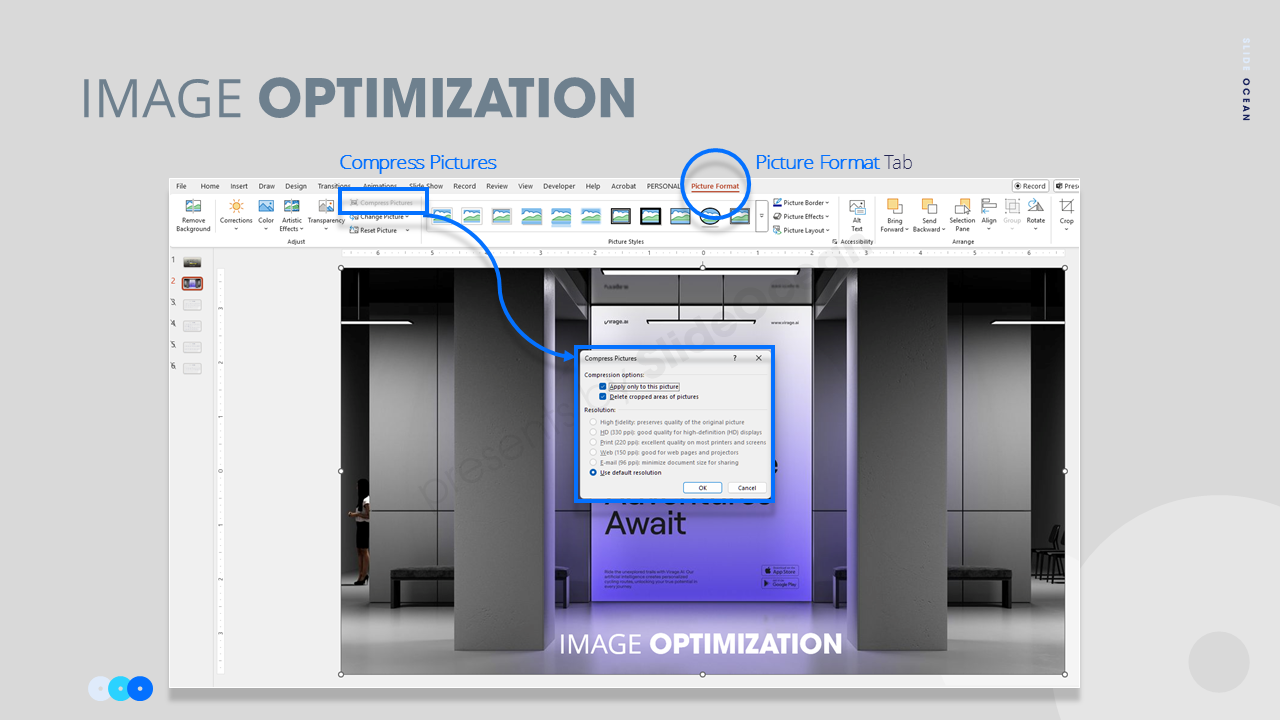Open the Picture Styles dialog launcher
Image resolution: width=1280 pixels, height=720 pixels.
[x=833, y=242]
